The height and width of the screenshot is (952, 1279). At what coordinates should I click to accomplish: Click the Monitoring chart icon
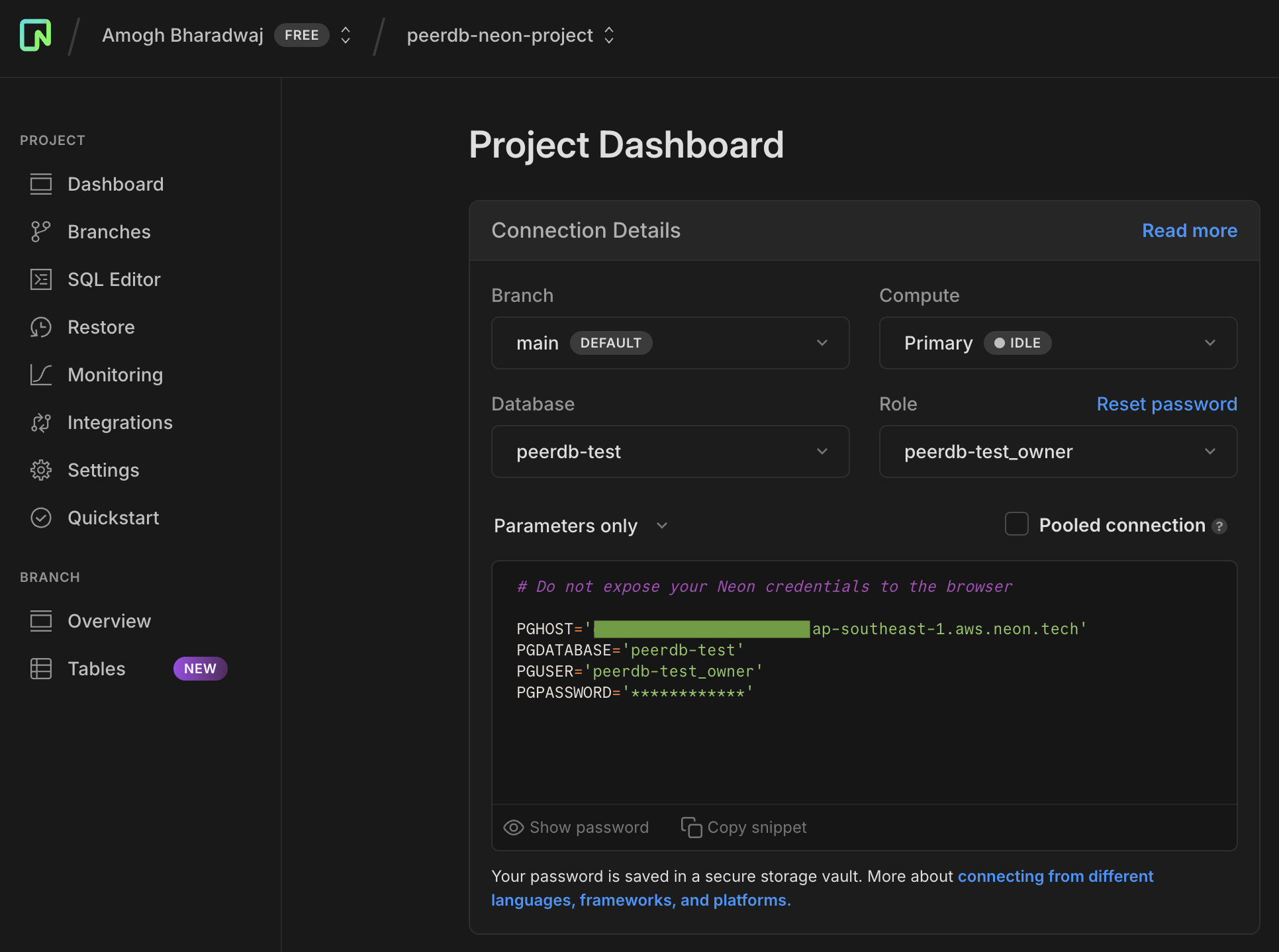[x=40, y=375]
